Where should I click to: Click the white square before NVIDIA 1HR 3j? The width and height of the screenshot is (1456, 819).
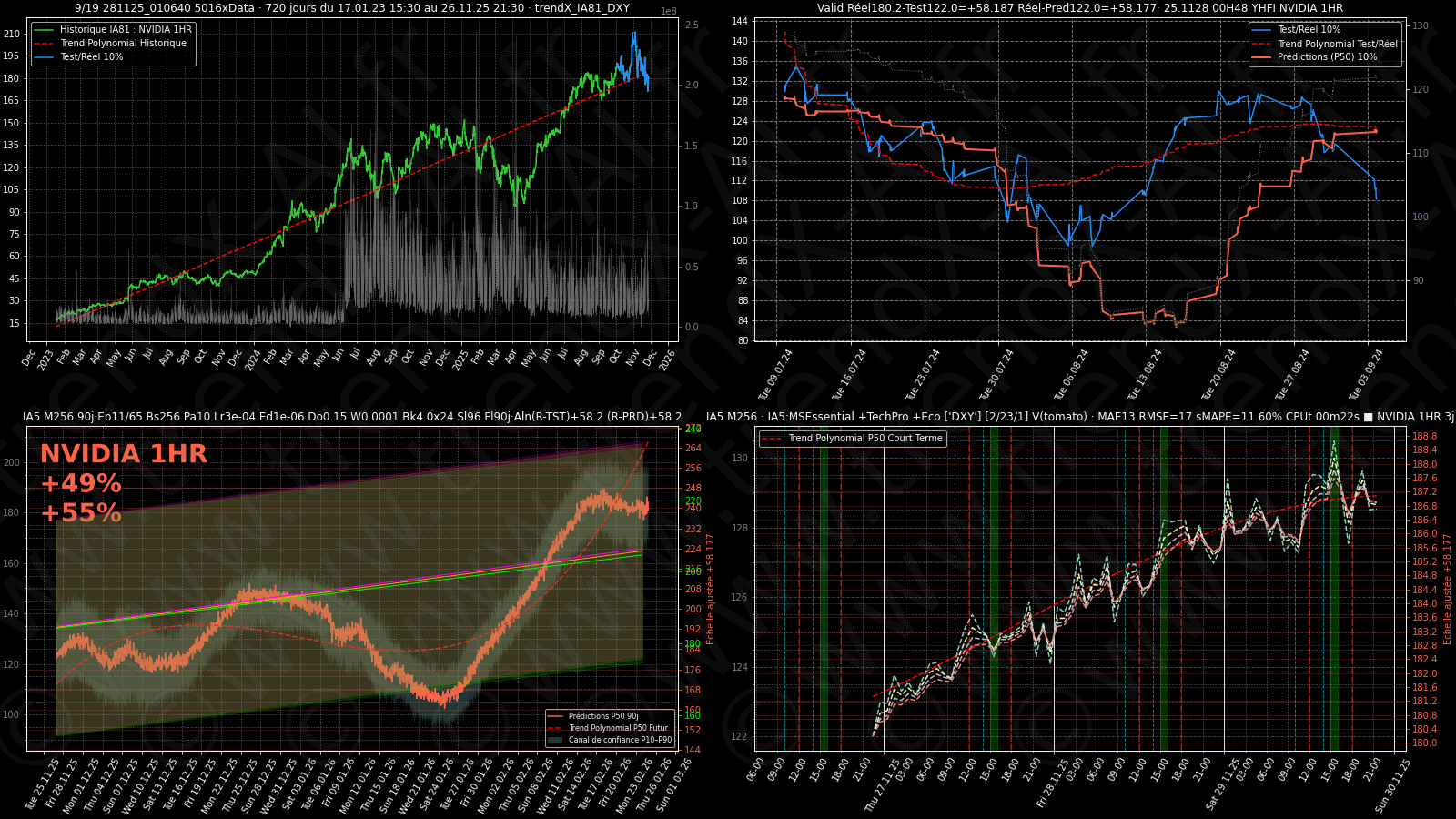1368,417
